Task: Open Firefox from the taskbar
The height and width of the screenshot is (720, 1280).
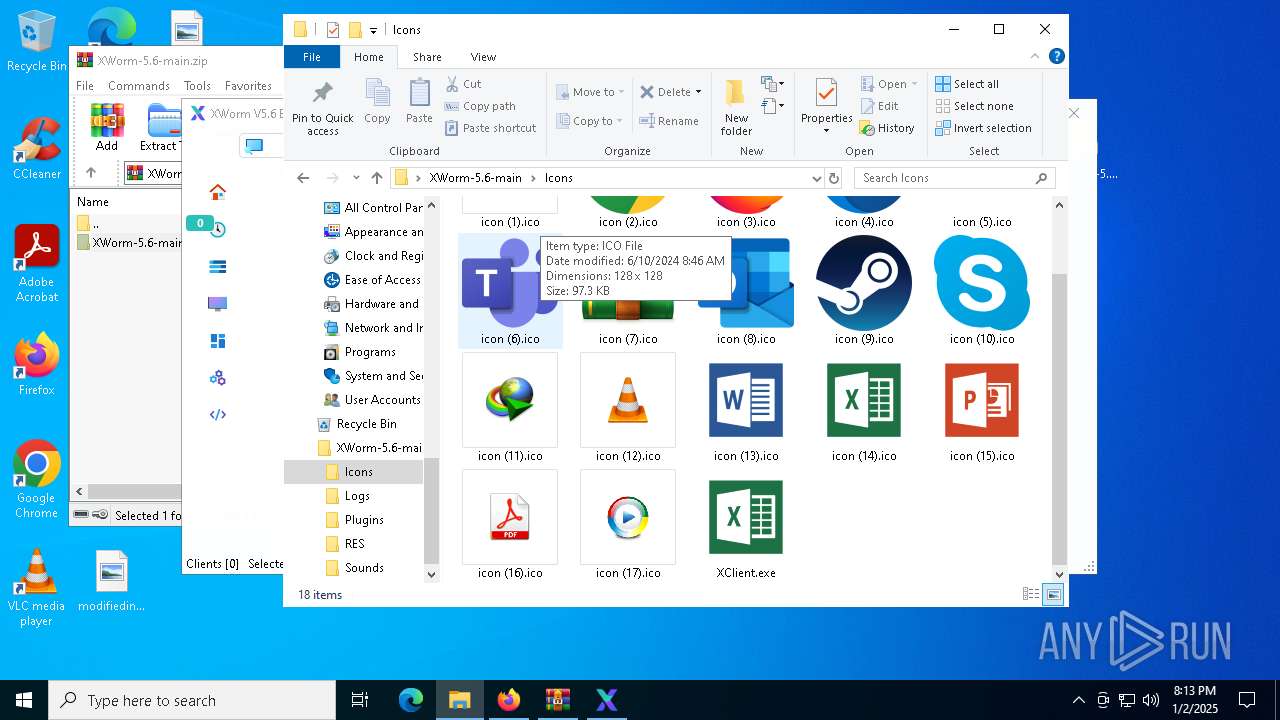Action: pos(509,700)
